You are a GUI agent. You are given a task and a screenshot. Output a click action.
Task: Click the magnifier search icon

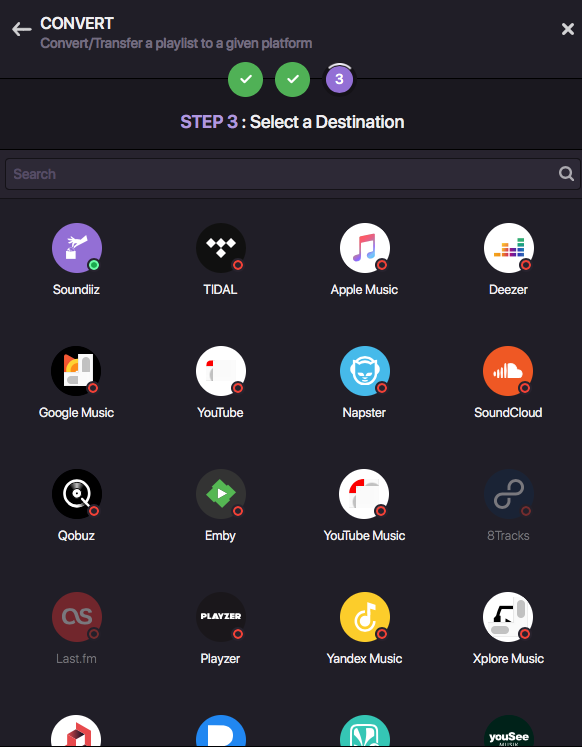[566, 173]
